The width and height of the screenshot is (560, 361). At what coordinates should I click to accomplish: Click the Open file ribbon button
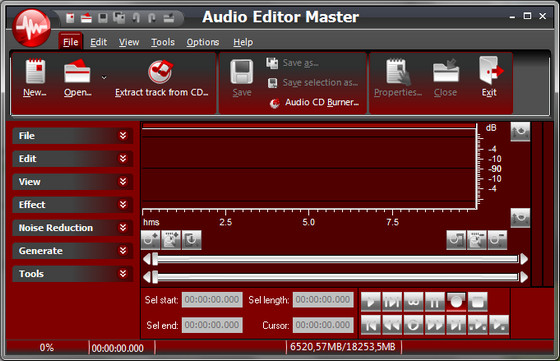click(78, 78)
